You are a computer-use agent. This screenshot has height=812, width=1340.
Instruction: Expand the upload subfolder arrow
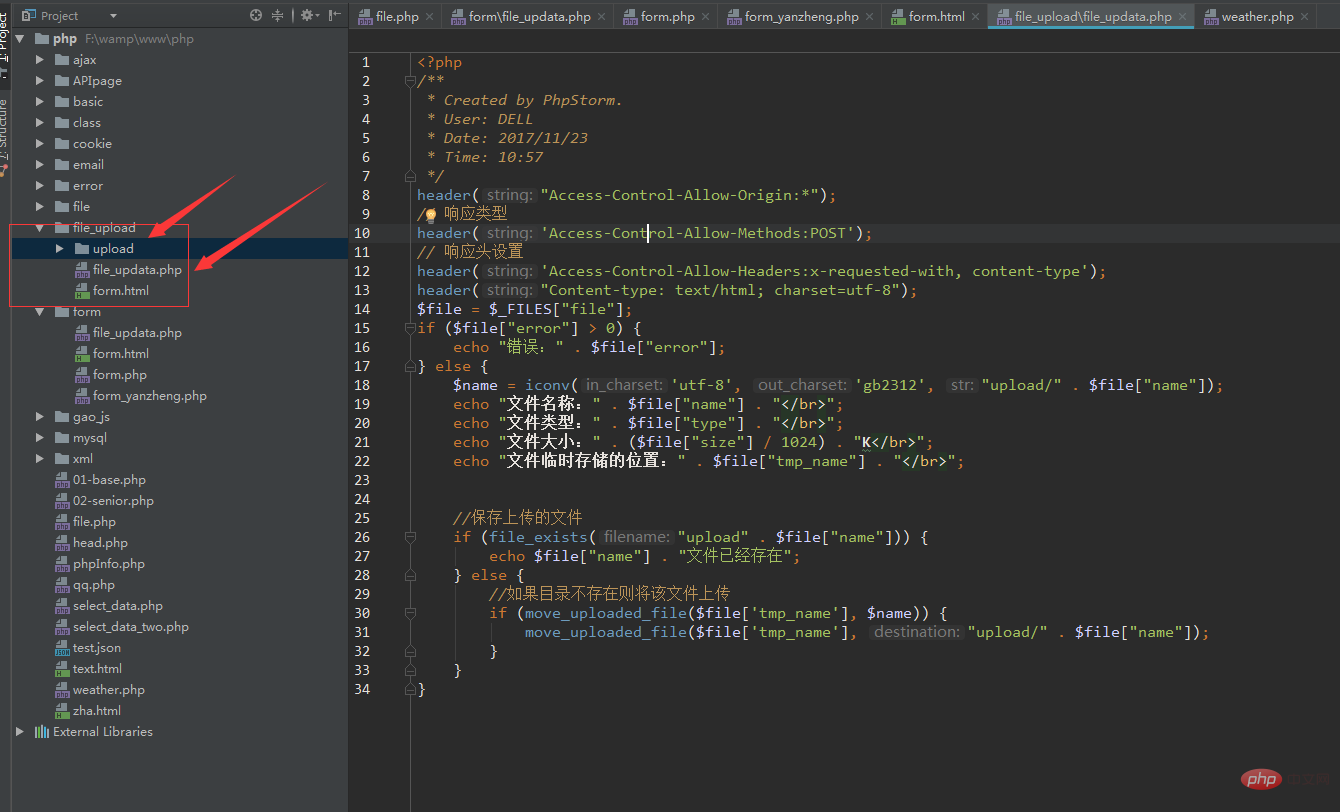[60, 249]
